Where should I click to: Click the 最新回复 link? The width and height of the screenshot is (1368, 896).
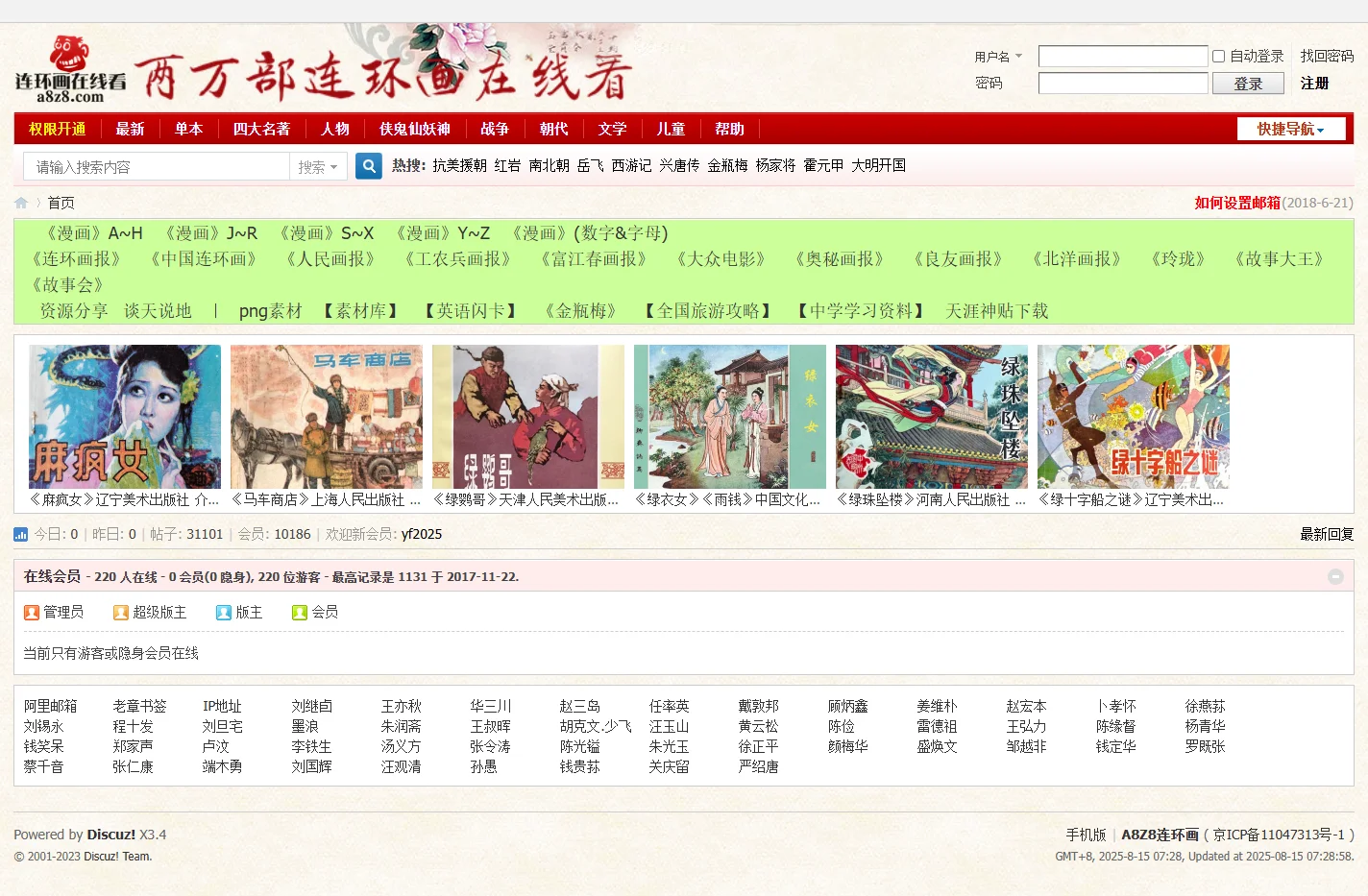point(1327,534)
